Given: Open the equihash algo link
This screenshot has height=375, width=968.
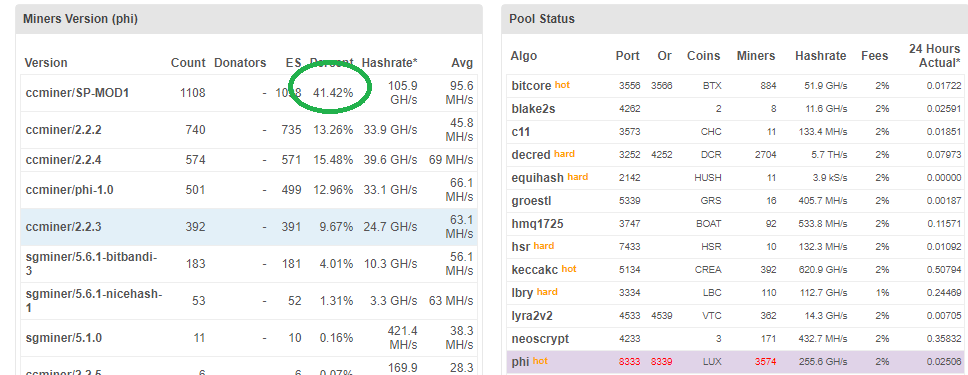Looking at the screenshot, I should point(538,177).
